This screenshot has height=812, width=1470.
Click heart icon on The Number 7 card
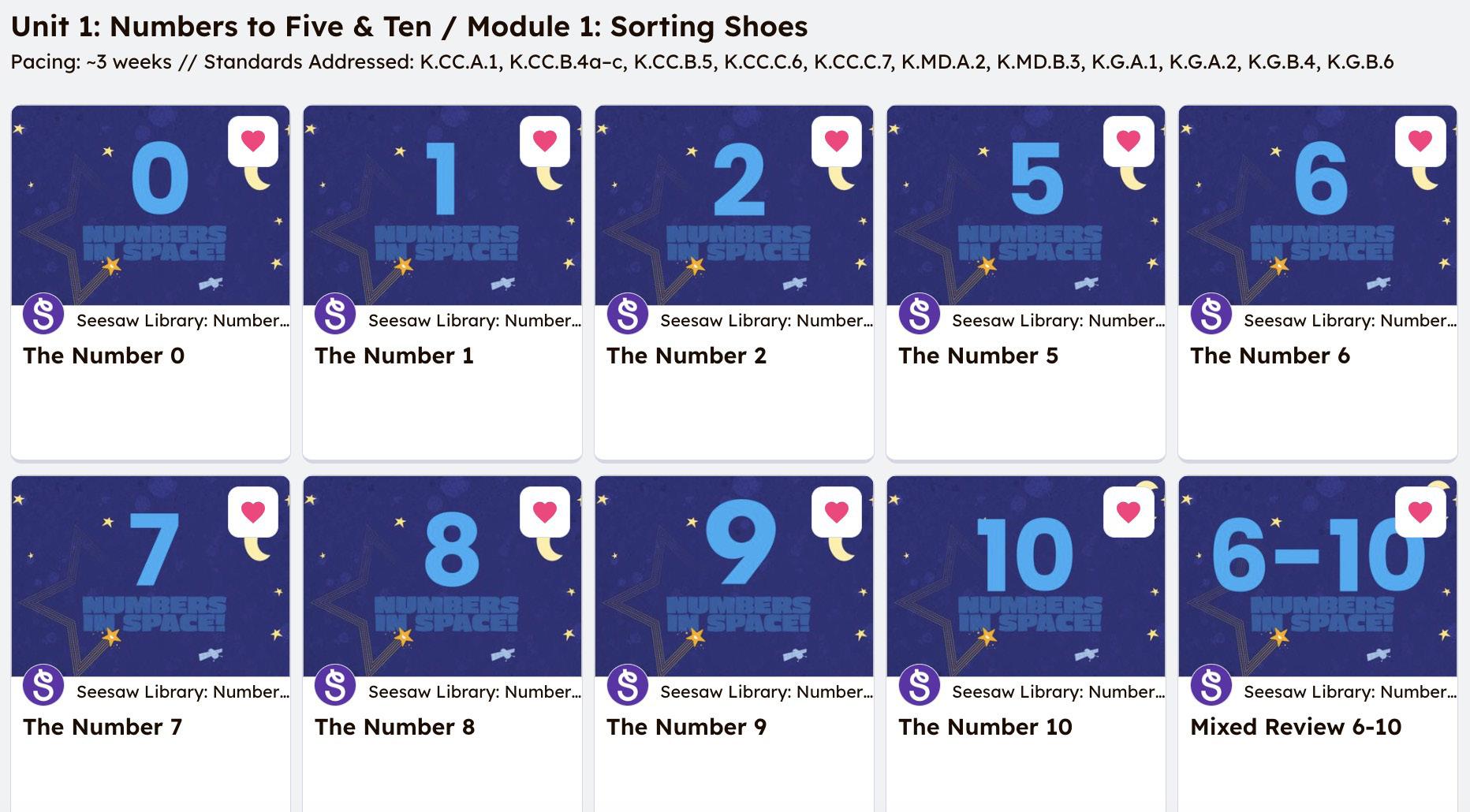(x=253, y=512)
